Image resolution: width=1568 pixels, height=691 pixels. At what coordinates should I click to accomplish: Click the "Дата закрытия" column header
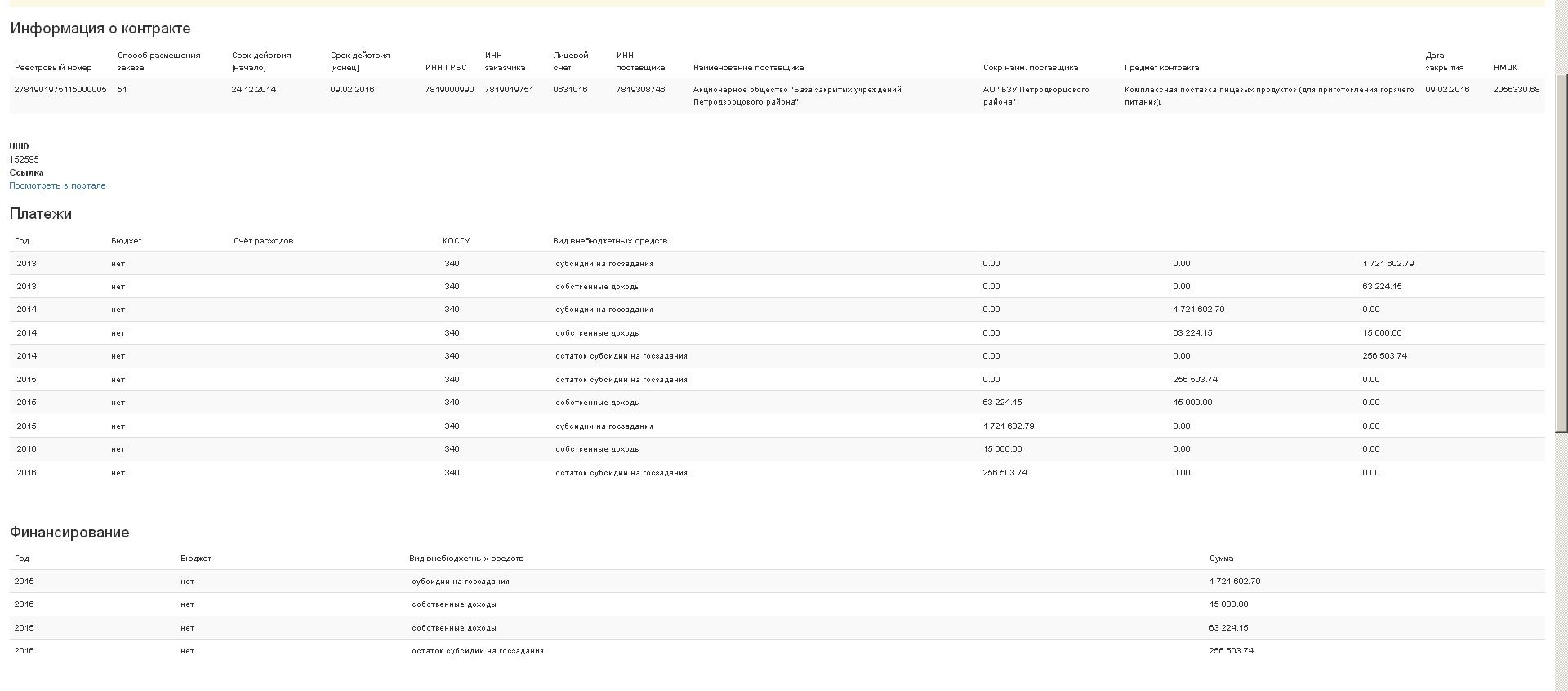pos(1444,61)
